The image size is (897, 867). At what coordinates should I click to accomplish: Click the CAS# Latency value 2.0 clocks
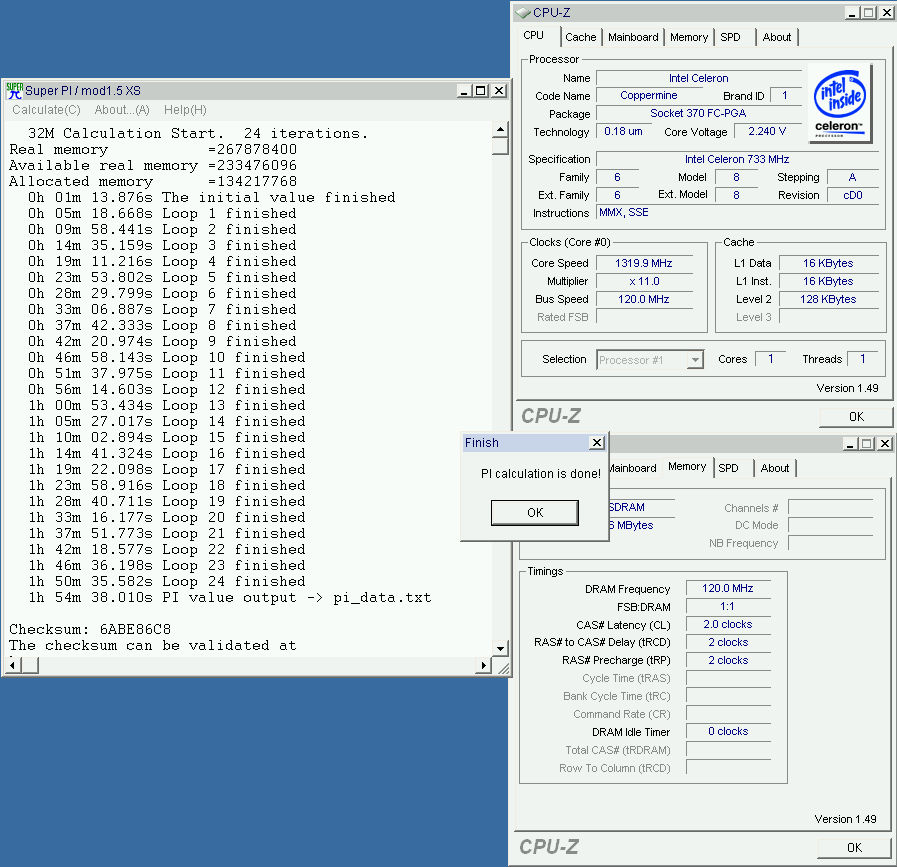[x=728, y=624]
